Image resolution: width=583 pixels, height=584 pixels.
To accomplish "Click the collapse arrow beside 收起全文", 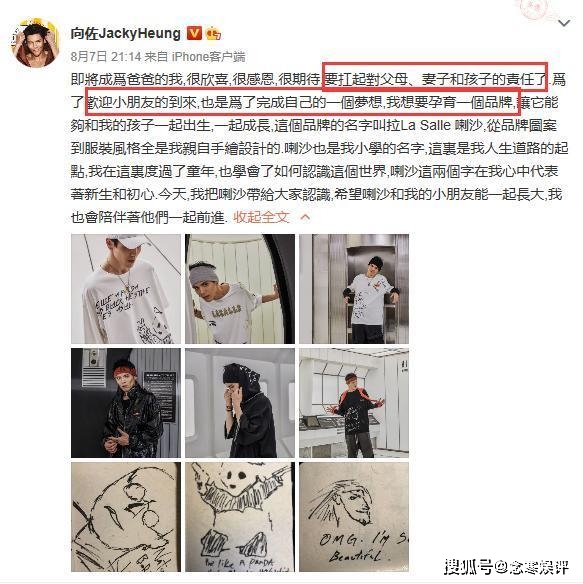I will coord(305,217).
